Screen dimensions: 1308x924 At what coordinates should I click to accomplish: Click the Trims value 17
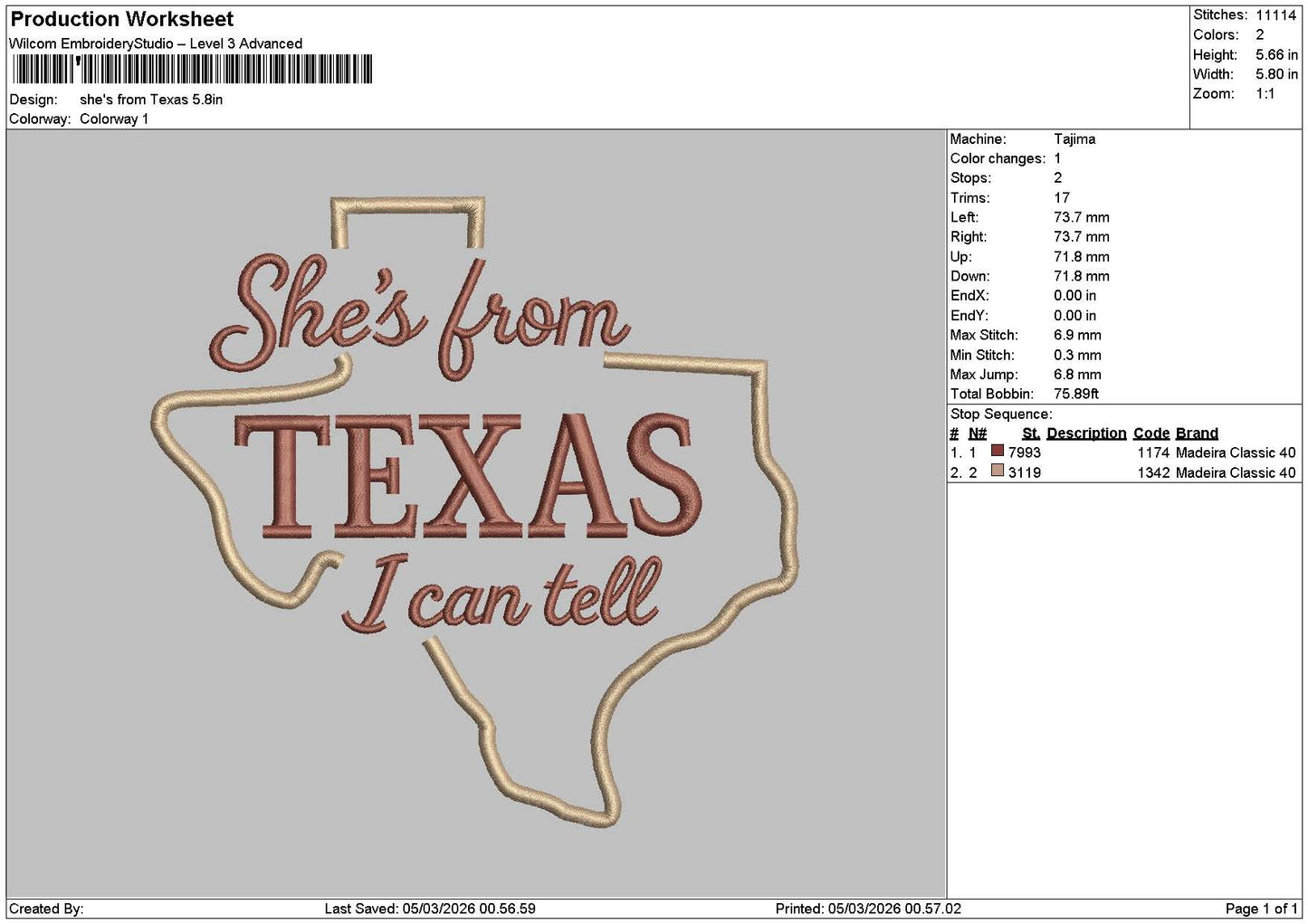[x=1062, y=198]
